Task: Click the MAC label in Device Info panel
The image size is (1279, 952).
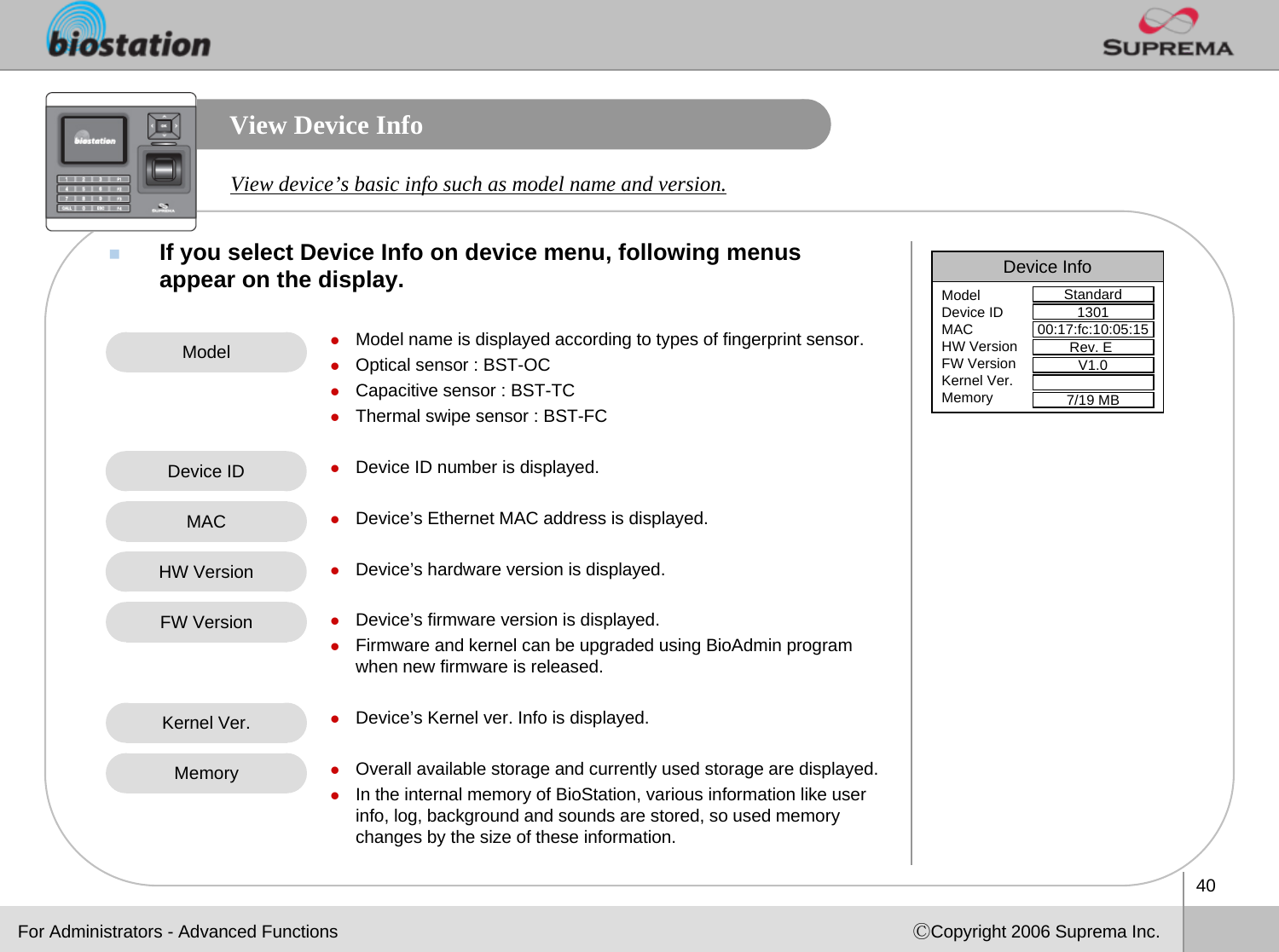Action: 957,329
